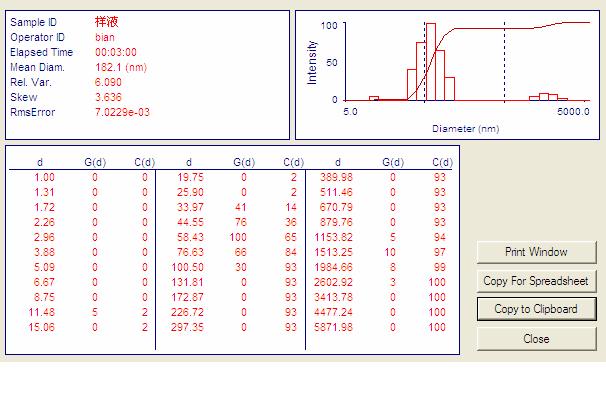Image resolution: width=606 pixels, height=401 pixels.
Task: Select diameter cell 33.97
Action: (190, 207)
